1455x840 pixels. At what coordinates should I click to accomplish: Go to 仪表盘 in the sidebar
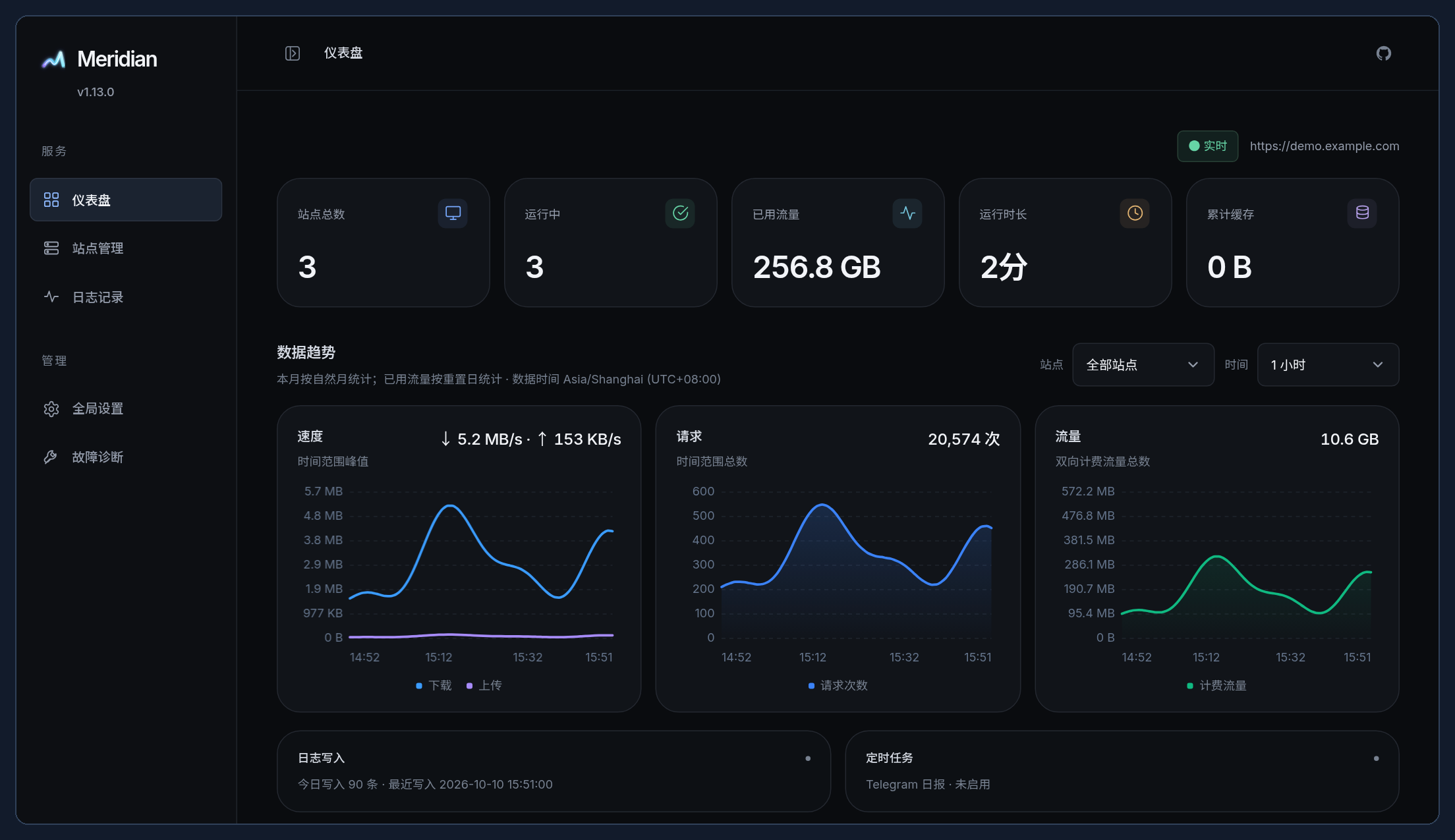(x=126, y=200)
